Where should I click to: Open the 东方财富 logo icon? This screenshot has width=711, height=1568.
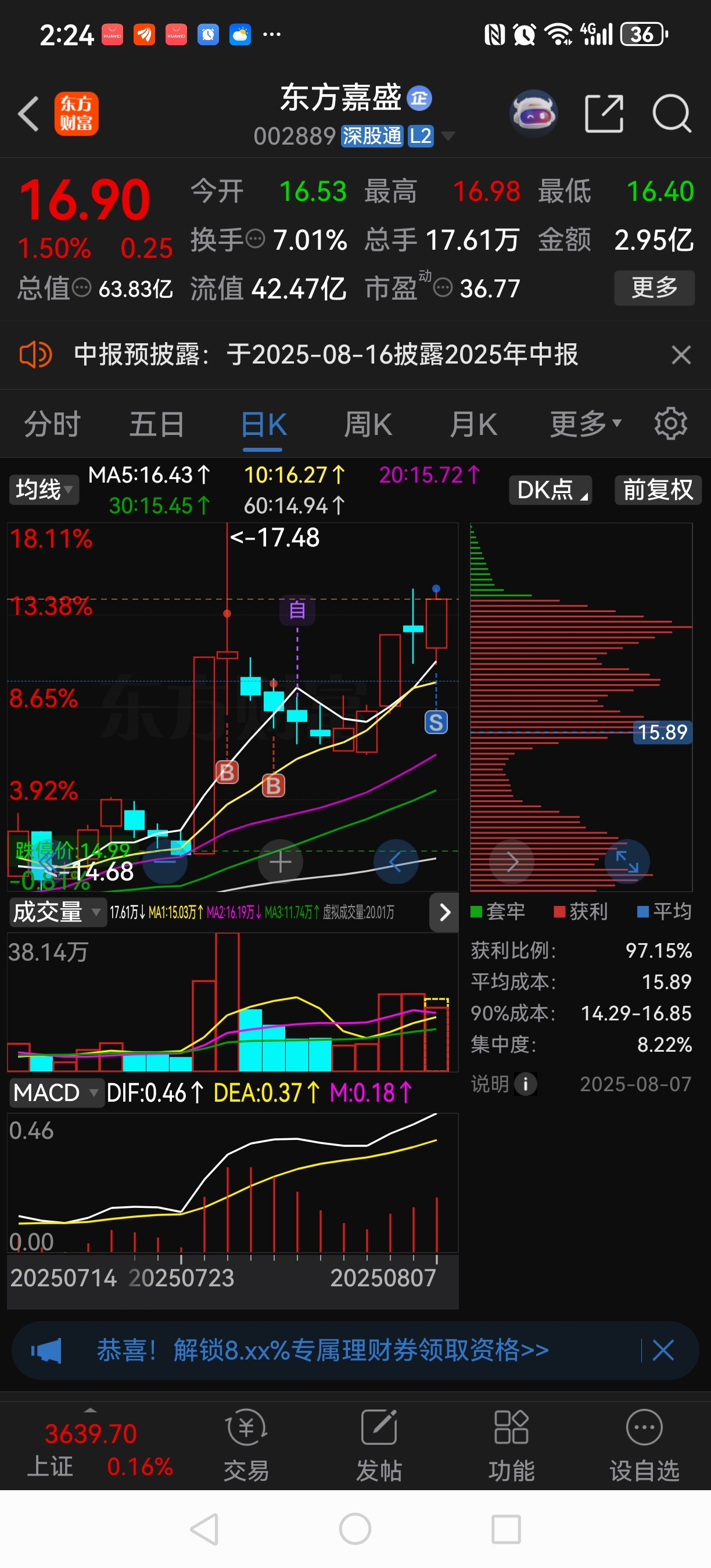click(x=76, y=113)
